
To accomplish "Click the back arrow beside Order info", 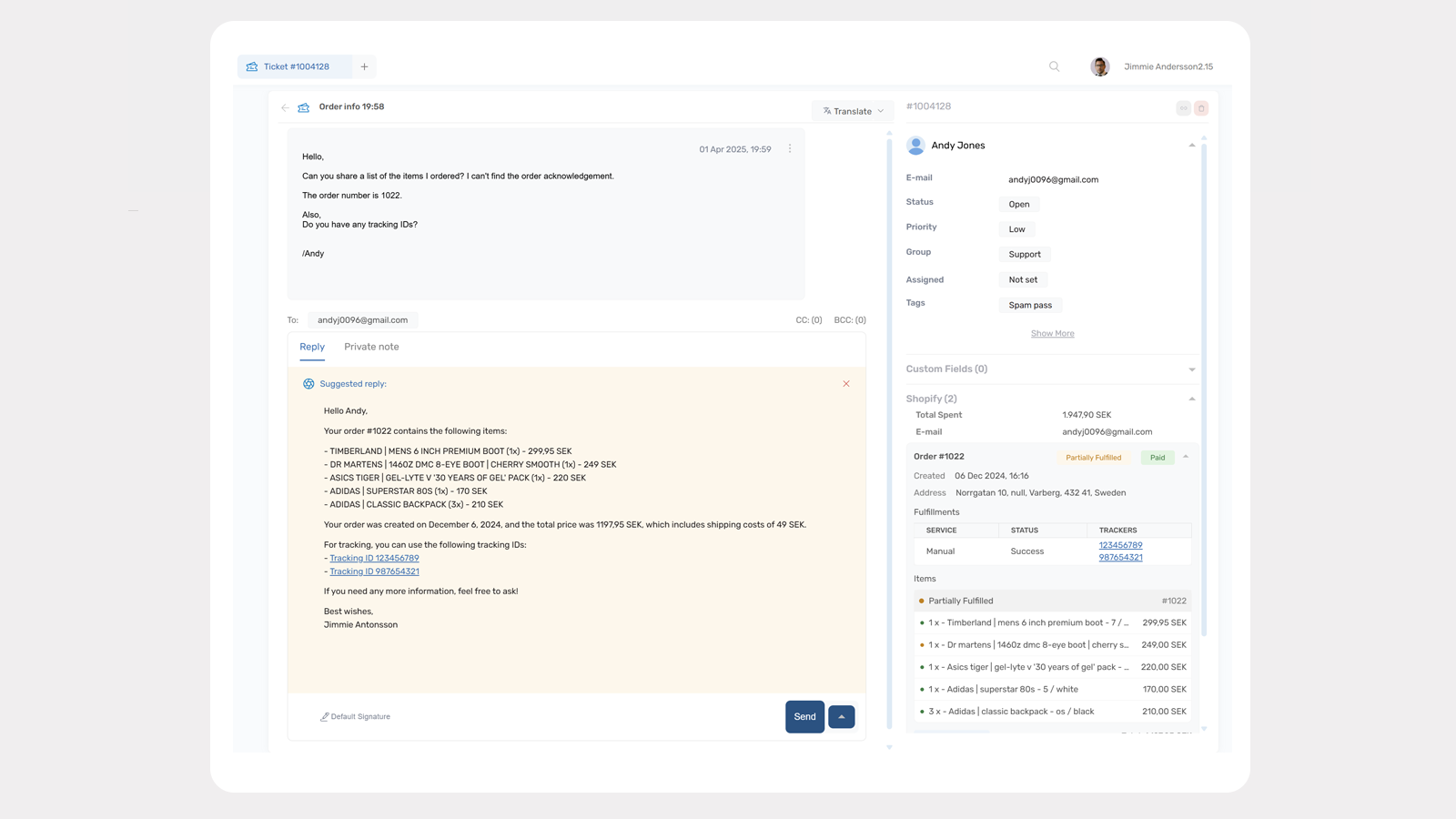I will click(x=285, y=107).
